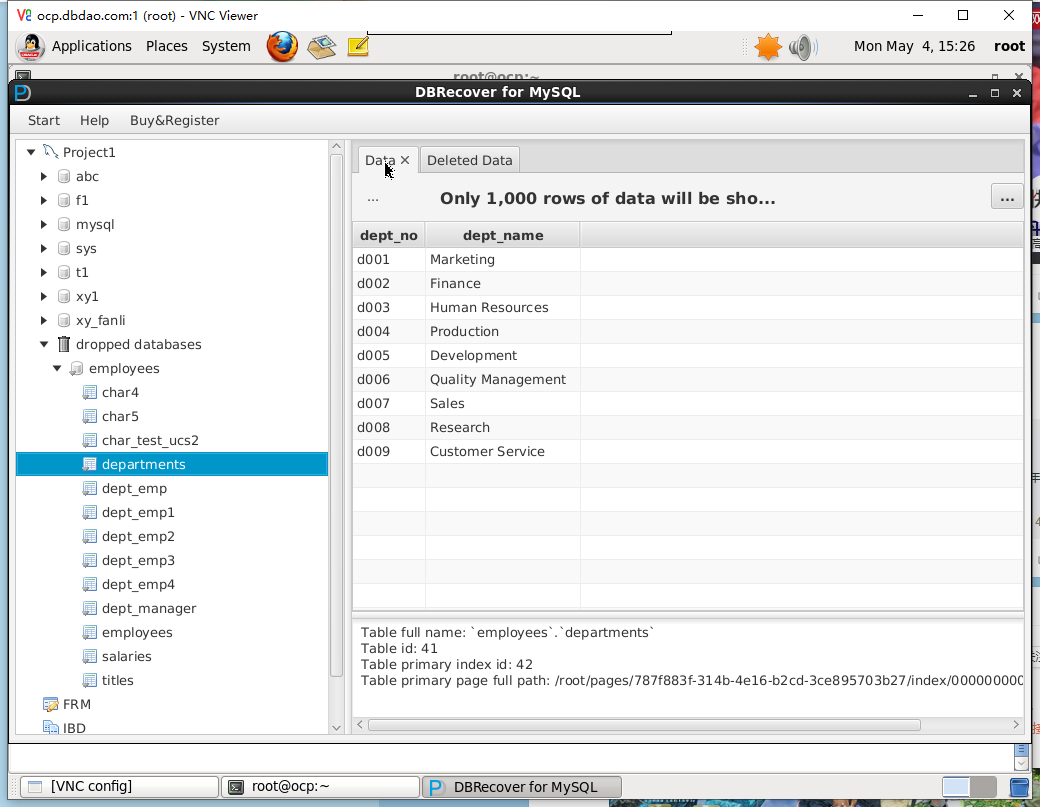Click the FRM folder icon
This screenshot has height=807, width=1040.
[x=50, y=704]
